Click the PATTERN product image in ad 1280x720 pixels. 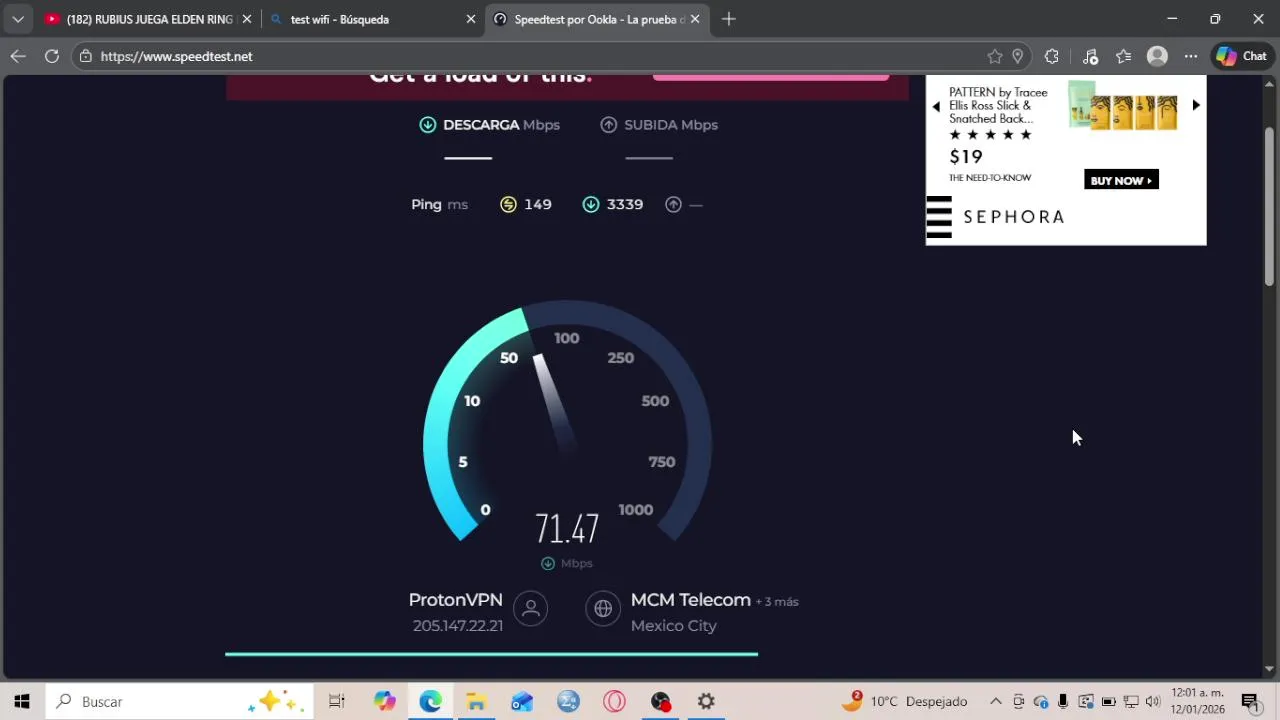[1123, 105]
